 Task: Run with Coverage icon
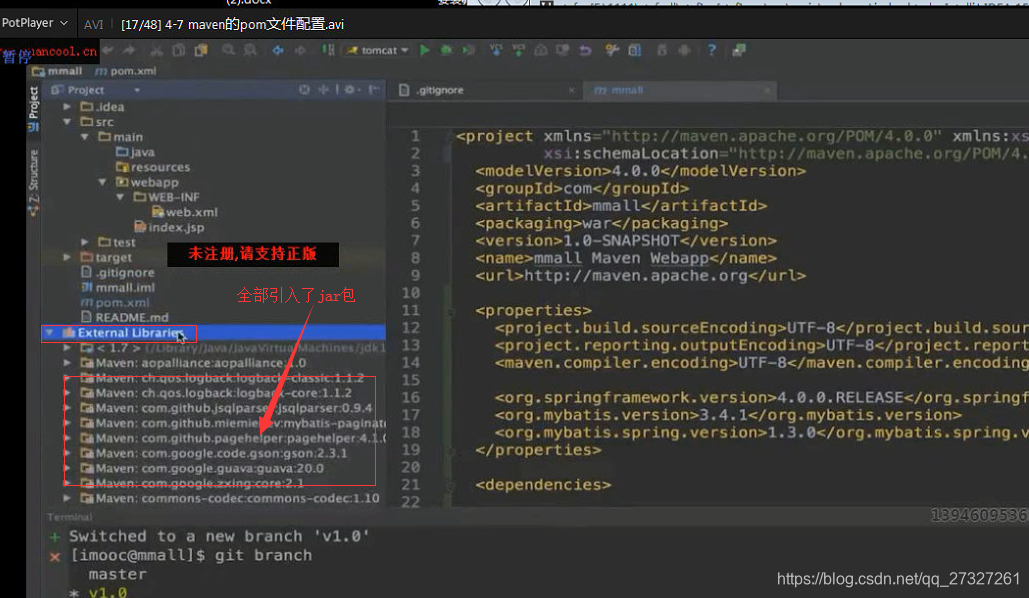click(469, 51)
